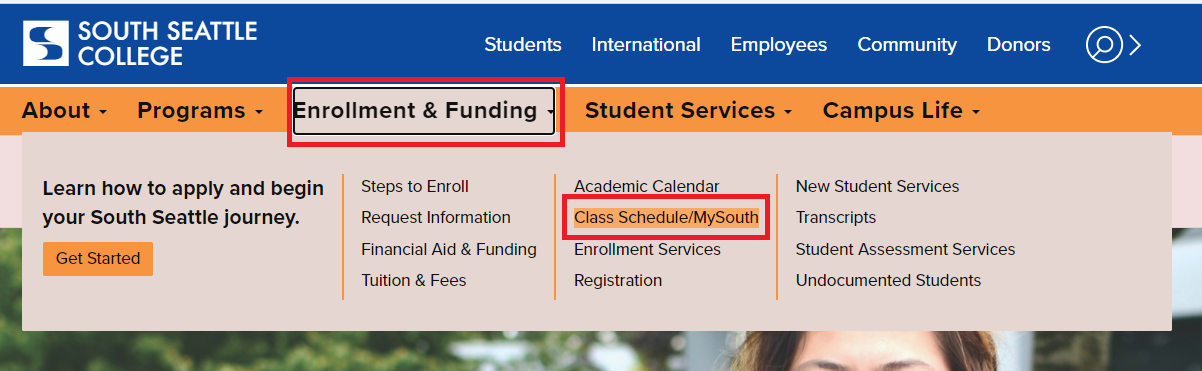1202x371 pixels.
Task: Select Financial Aid & Funding link
Action: pyautogui.click(x=449, y=249)
